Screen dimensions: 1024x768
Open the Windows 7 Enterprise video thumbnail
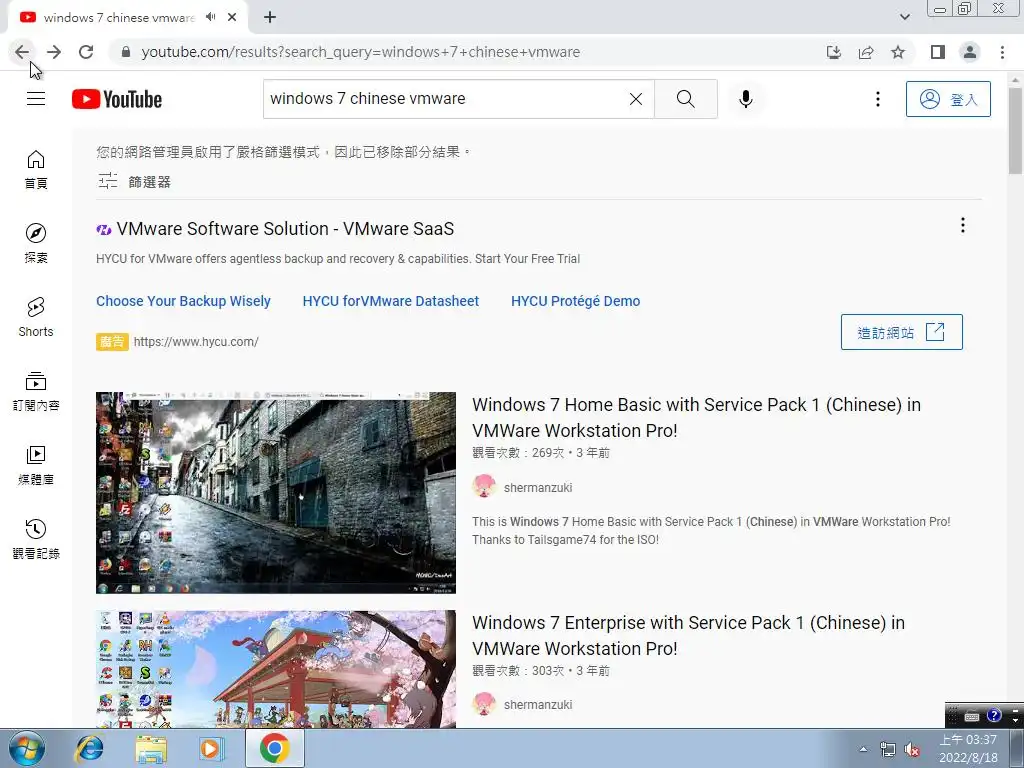(276, 669)
